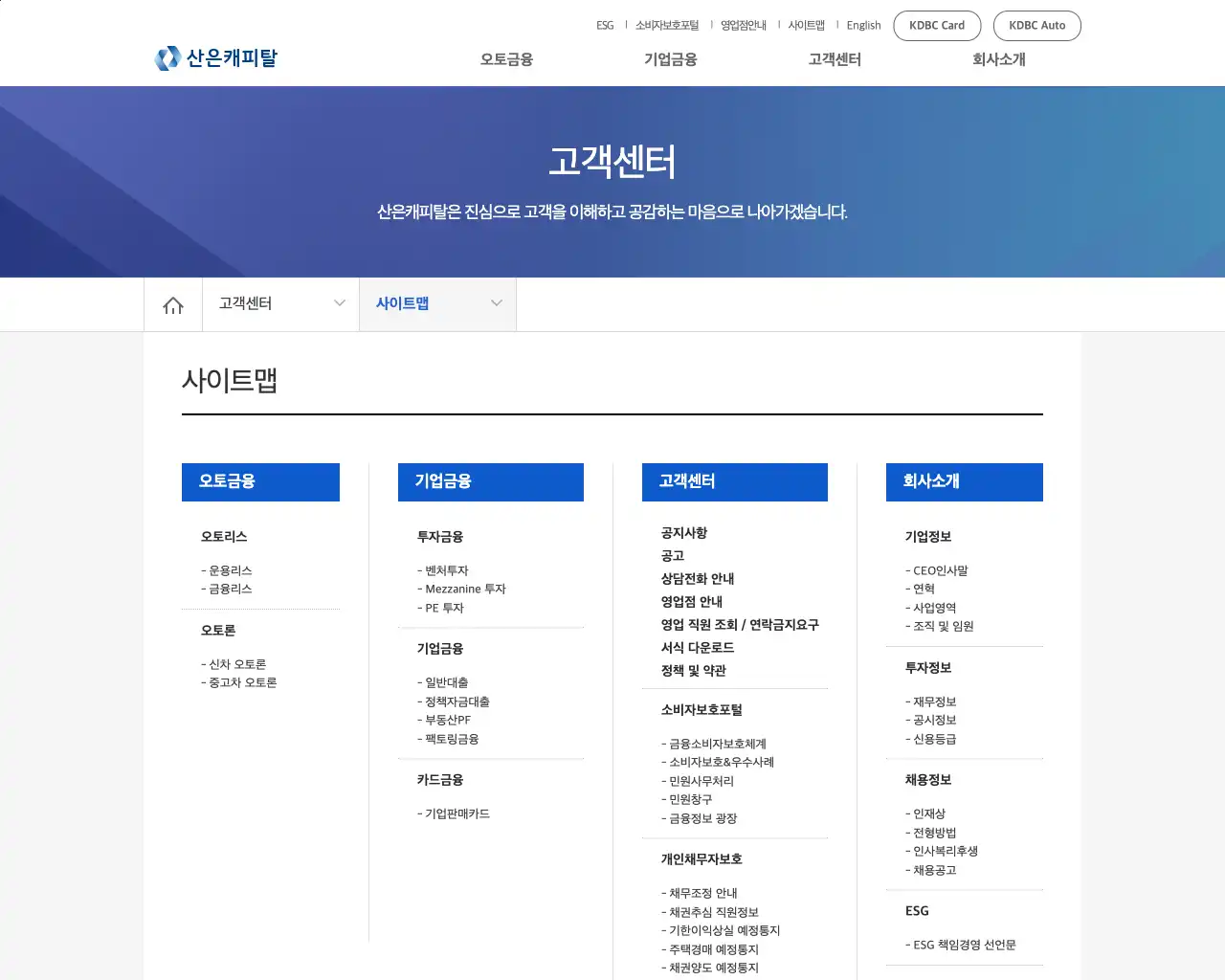Click the KDBC Card button

937,25
